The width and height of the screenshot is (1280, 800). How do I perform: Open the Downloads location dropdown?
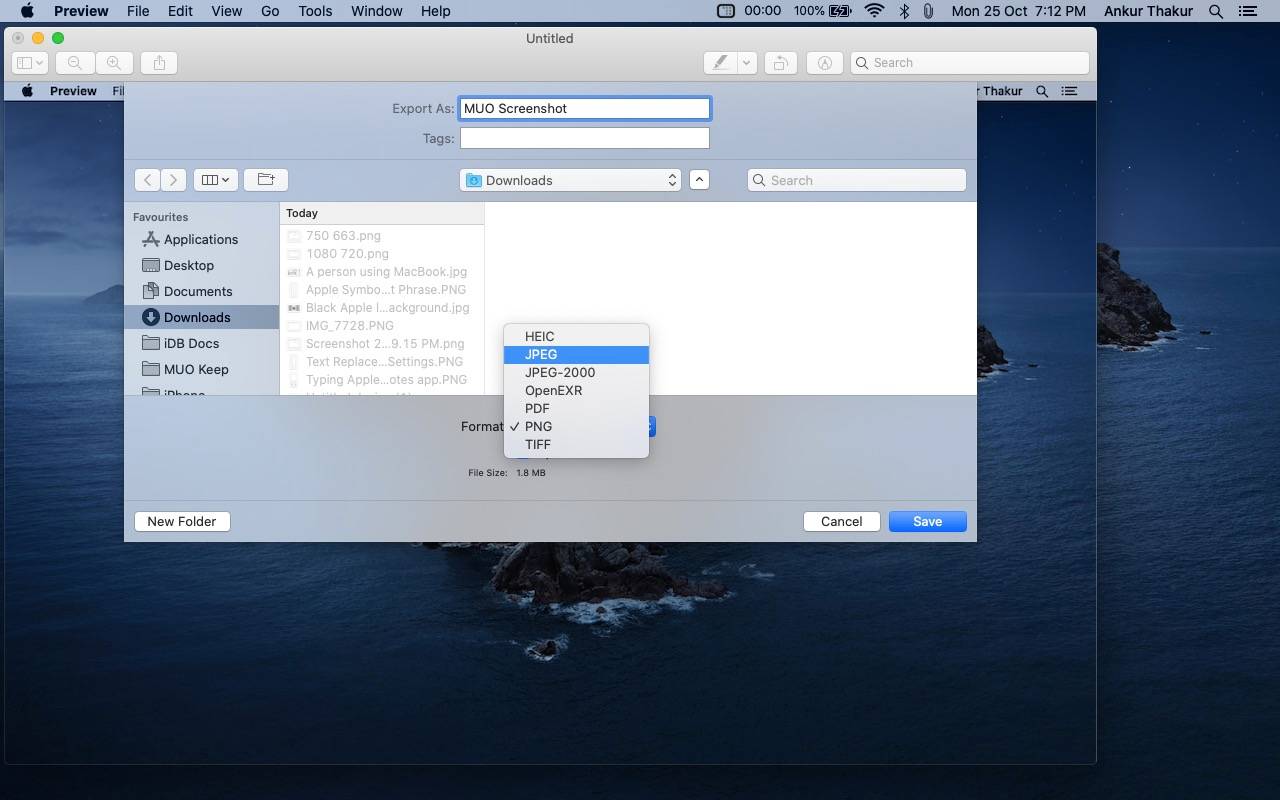(x=571, y=180)
